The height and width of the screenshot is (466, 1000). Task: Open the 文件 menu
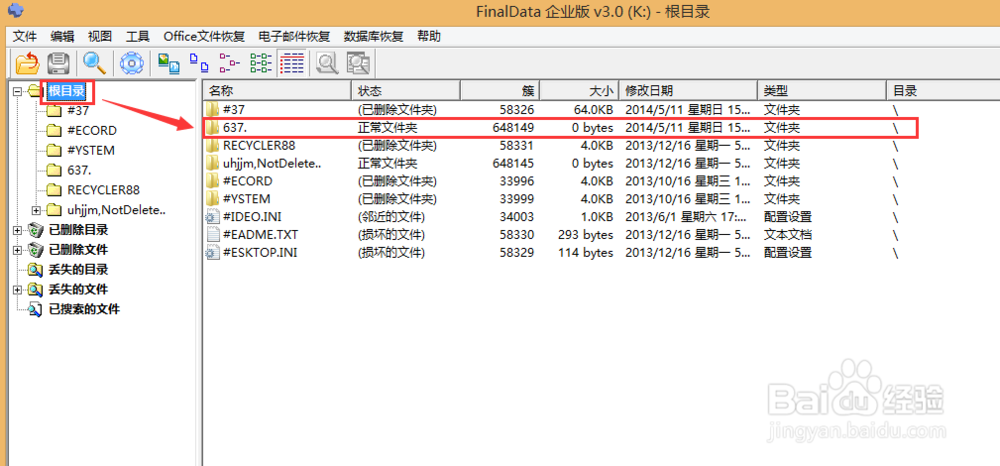coord(25,36)
